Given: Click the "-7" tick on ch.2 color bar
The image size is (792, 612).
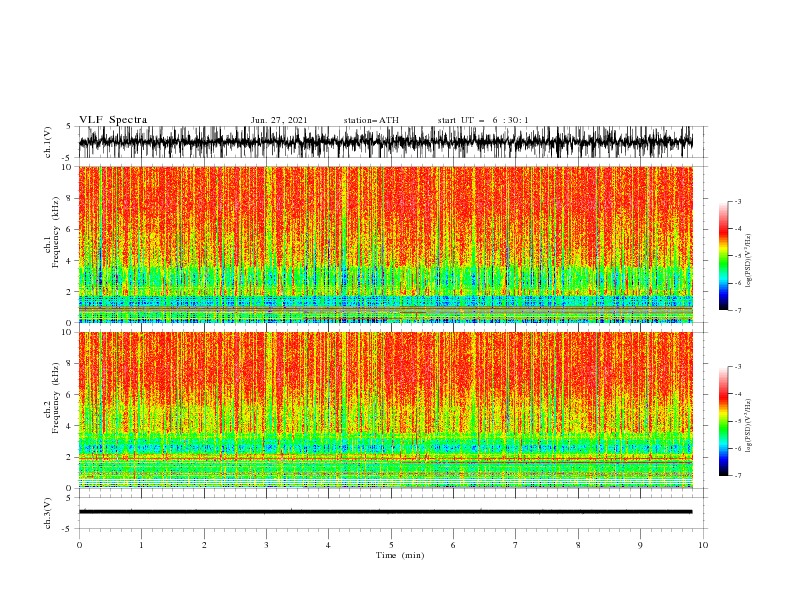Looking at the screenshot, I should click(737, 476).
